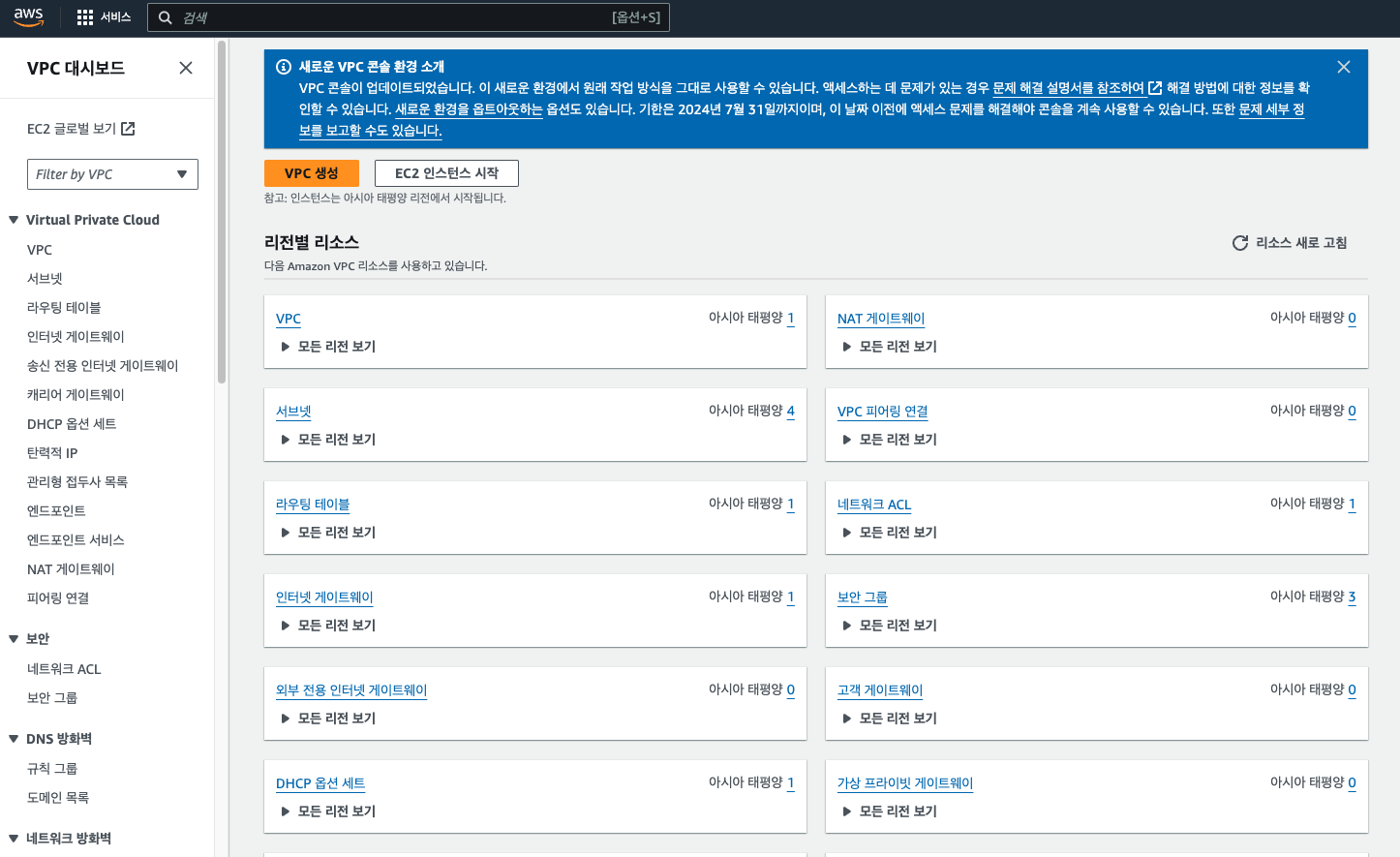Open the Filter by VPC dropdown
The width and height of the screenshot is (1400, 857).
[112, 174]
